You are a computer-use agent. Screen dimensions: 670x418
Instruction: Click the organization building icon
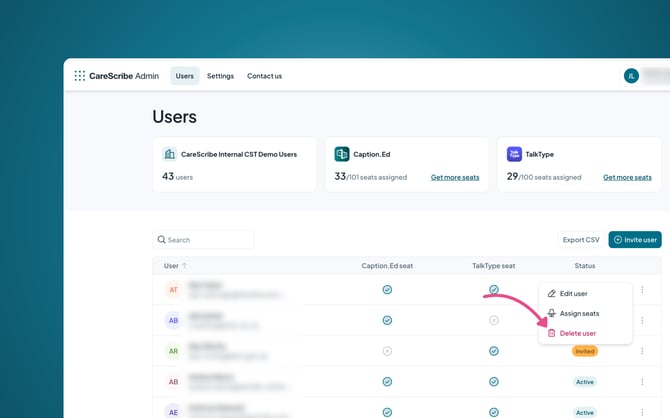[170, 154]
